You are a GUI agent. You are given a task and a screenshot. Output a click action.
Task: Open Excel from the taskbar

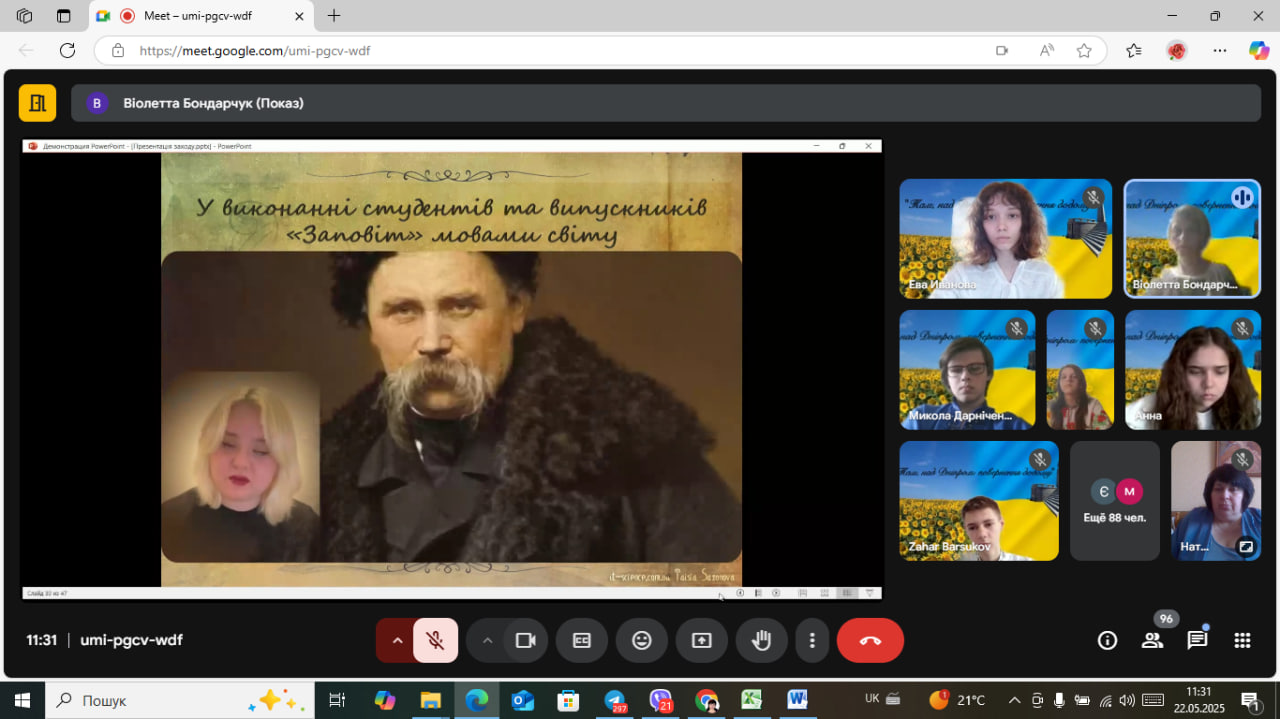[x=752, y=700]
